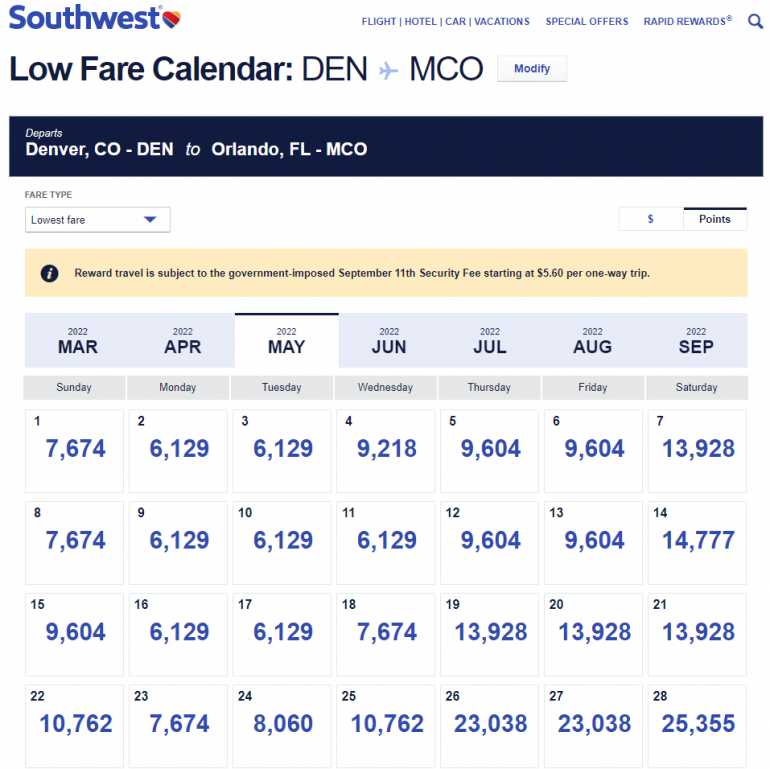Open the Rapid Rewards menu
The width and height of the screenshot is (770, 769).
[x=687, y=21]
